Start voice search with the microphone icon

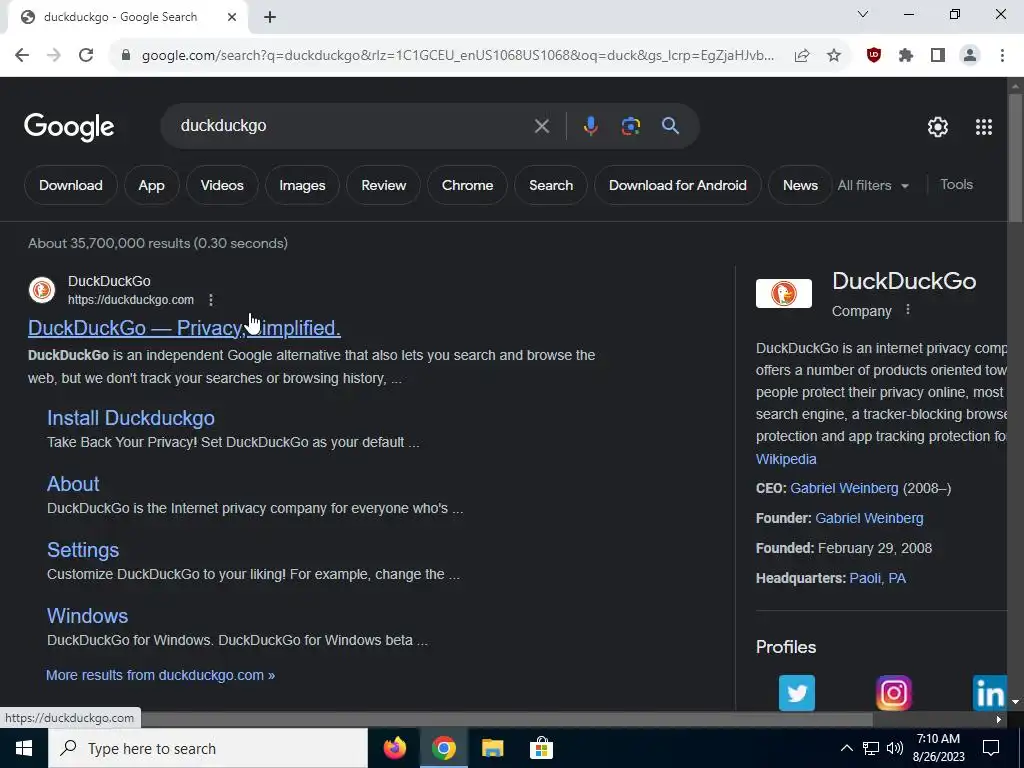[x=590, y=126]
